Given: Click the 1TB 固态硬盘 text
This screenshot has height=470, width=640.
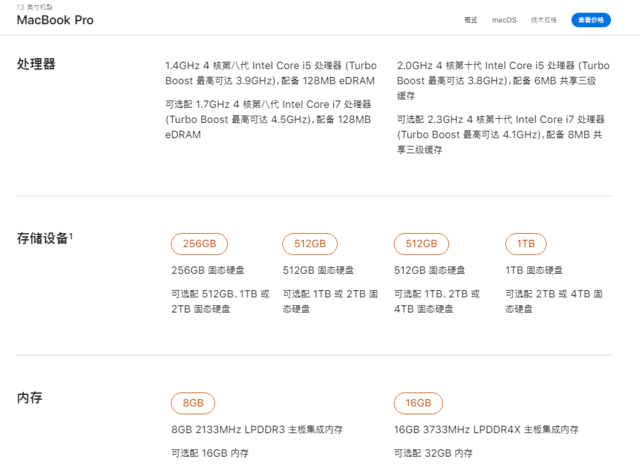Looking at the screenshot, I should tap(534, 270).
